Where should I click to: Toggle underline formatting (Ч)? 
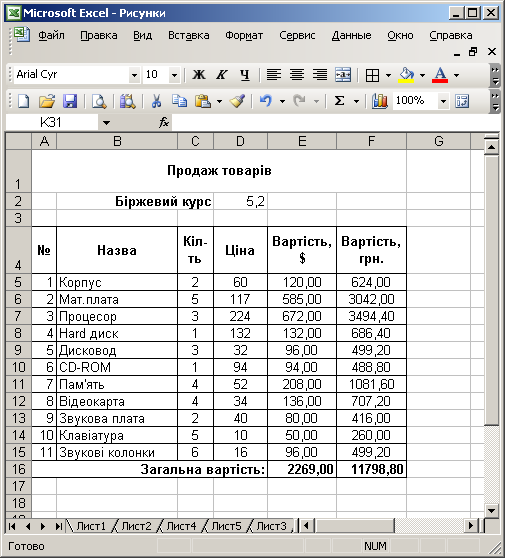click(245, 75)
